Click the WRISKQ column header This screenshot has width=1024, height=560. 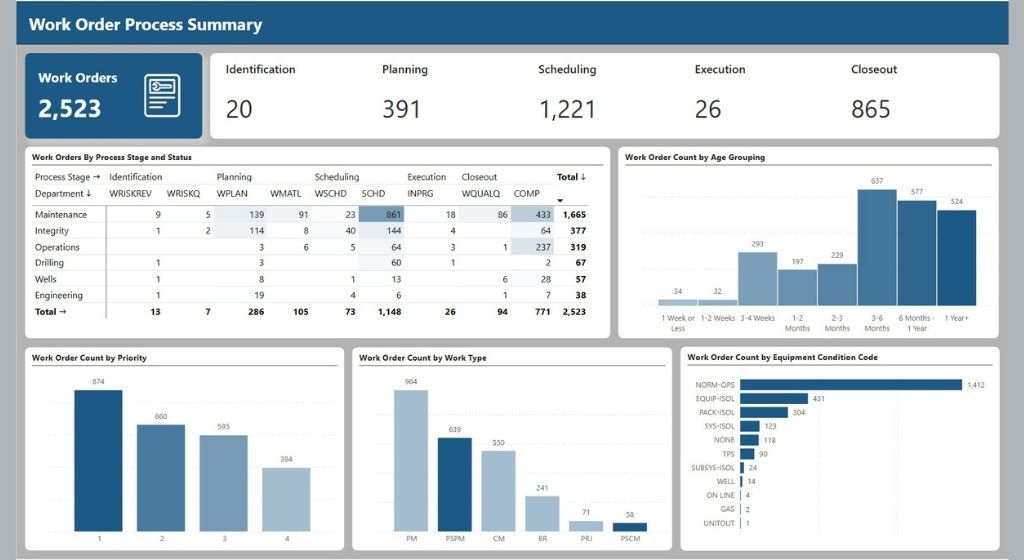[x=184, y=194]
